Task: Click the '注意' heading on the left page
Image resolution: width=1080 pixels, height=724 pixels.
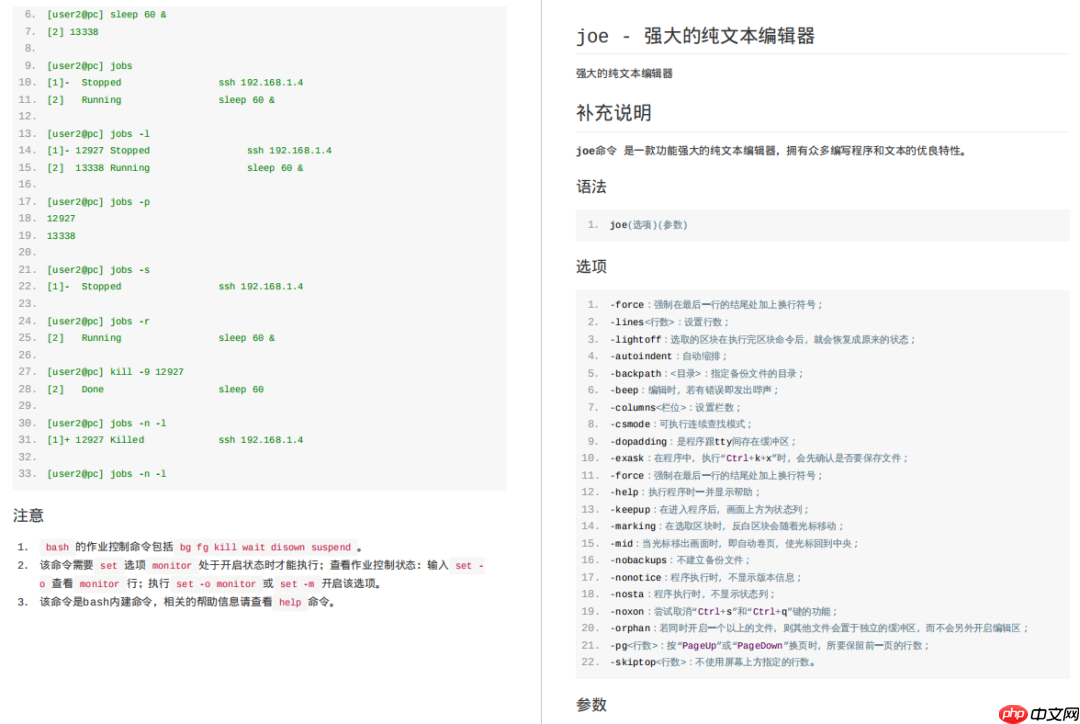Action: pyautogui.click(x=28, y=515)
